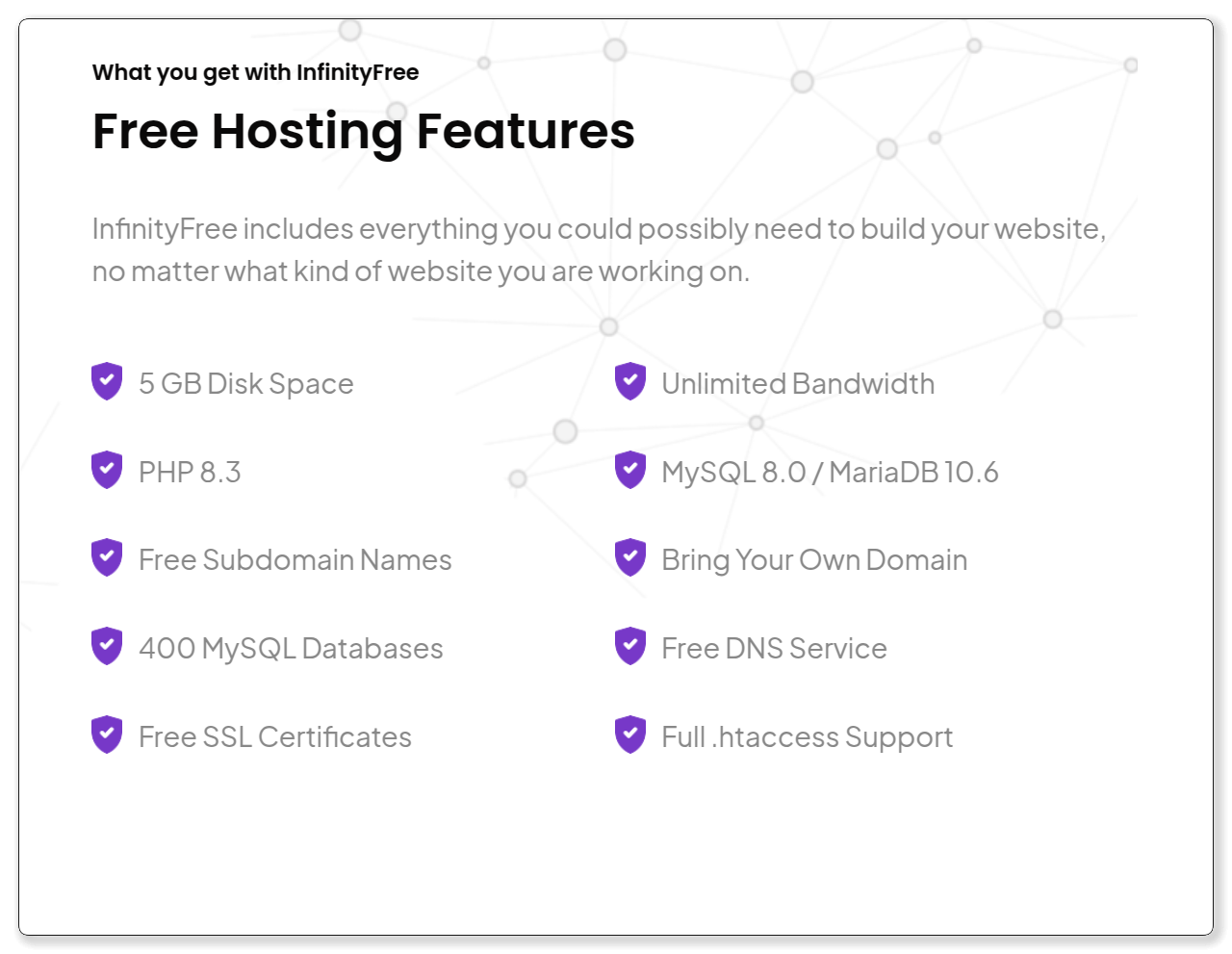Click shield icon beside Free DNS Service
The height and width of the screenshot is (954, 1232).
tap(630, 646)
